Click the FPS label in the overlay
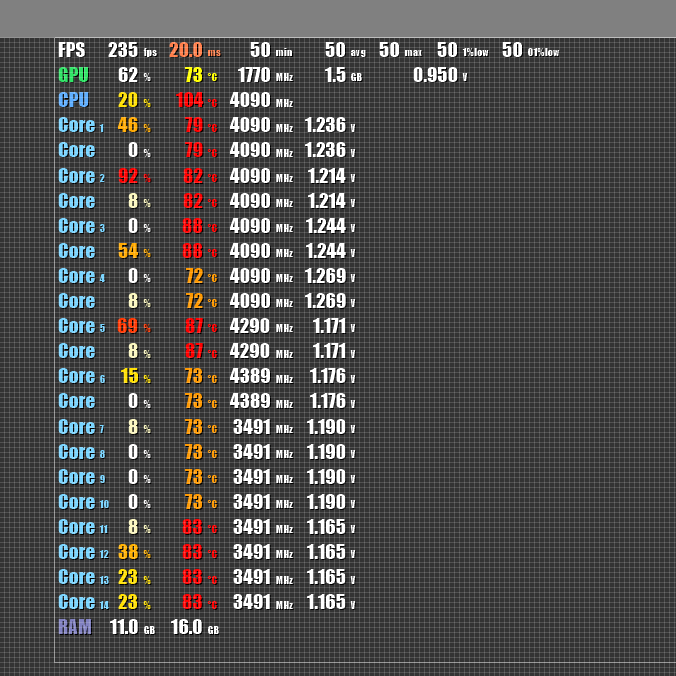The width and height of the screenshot is (676, 676). (x=71, y=50)
